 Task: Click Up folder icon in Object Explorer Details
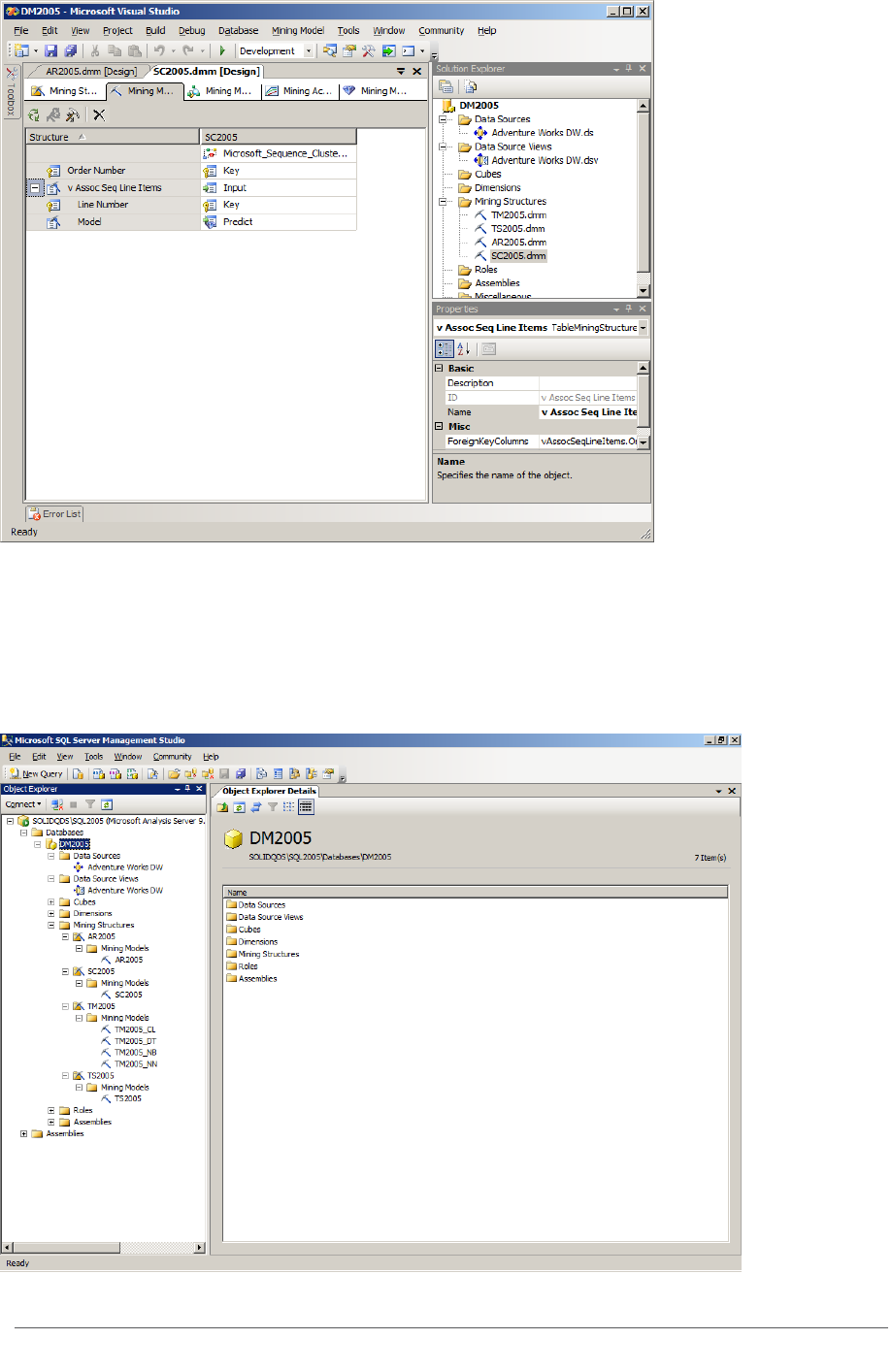tap(222, 806)
